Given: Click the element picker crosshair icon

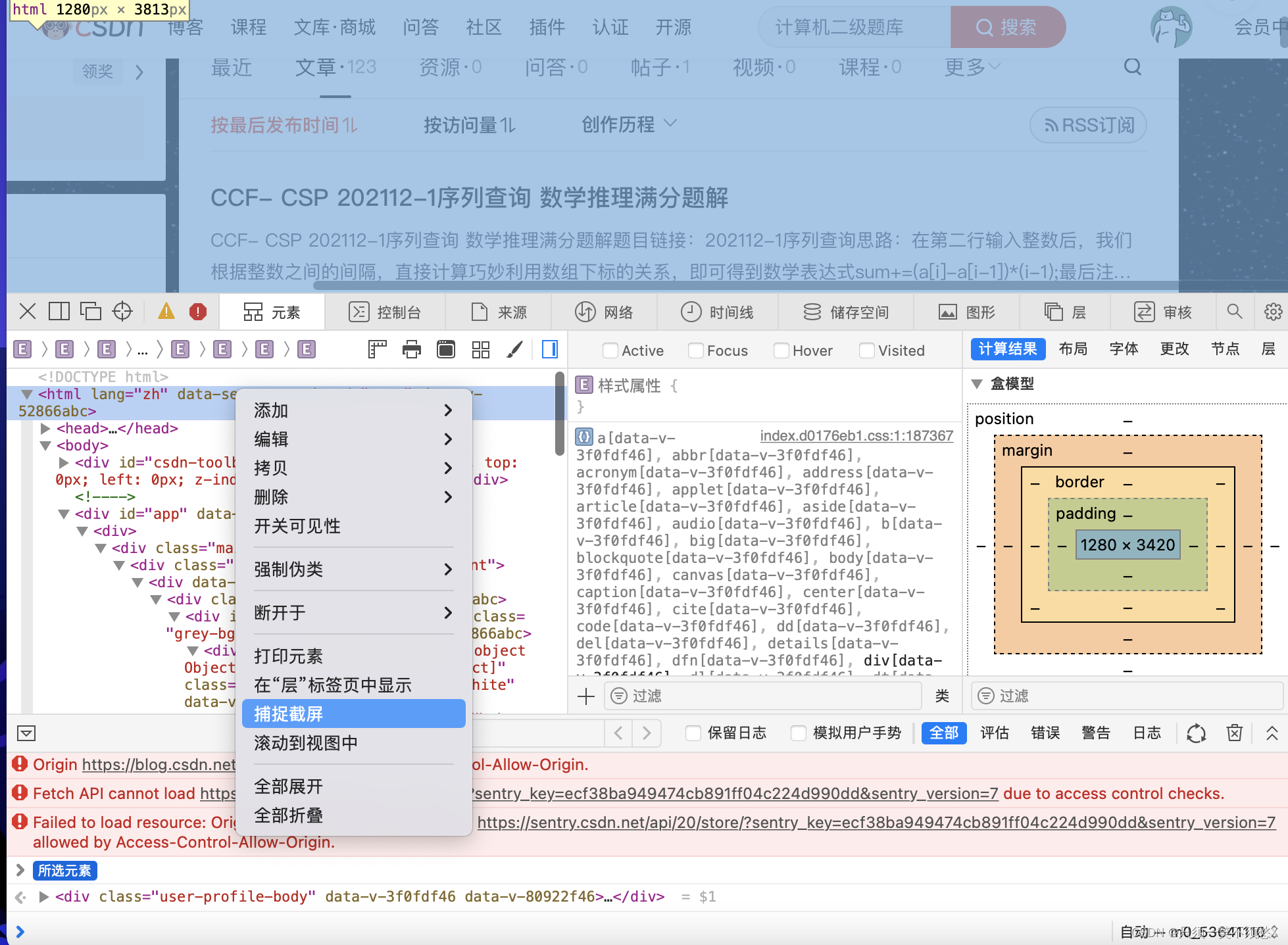Looking at the screenshot, I should [x=122, y=311].
